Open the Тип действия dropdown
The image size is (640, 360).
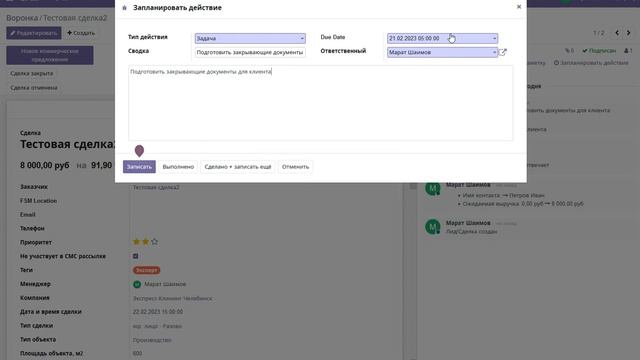point(250,38)
